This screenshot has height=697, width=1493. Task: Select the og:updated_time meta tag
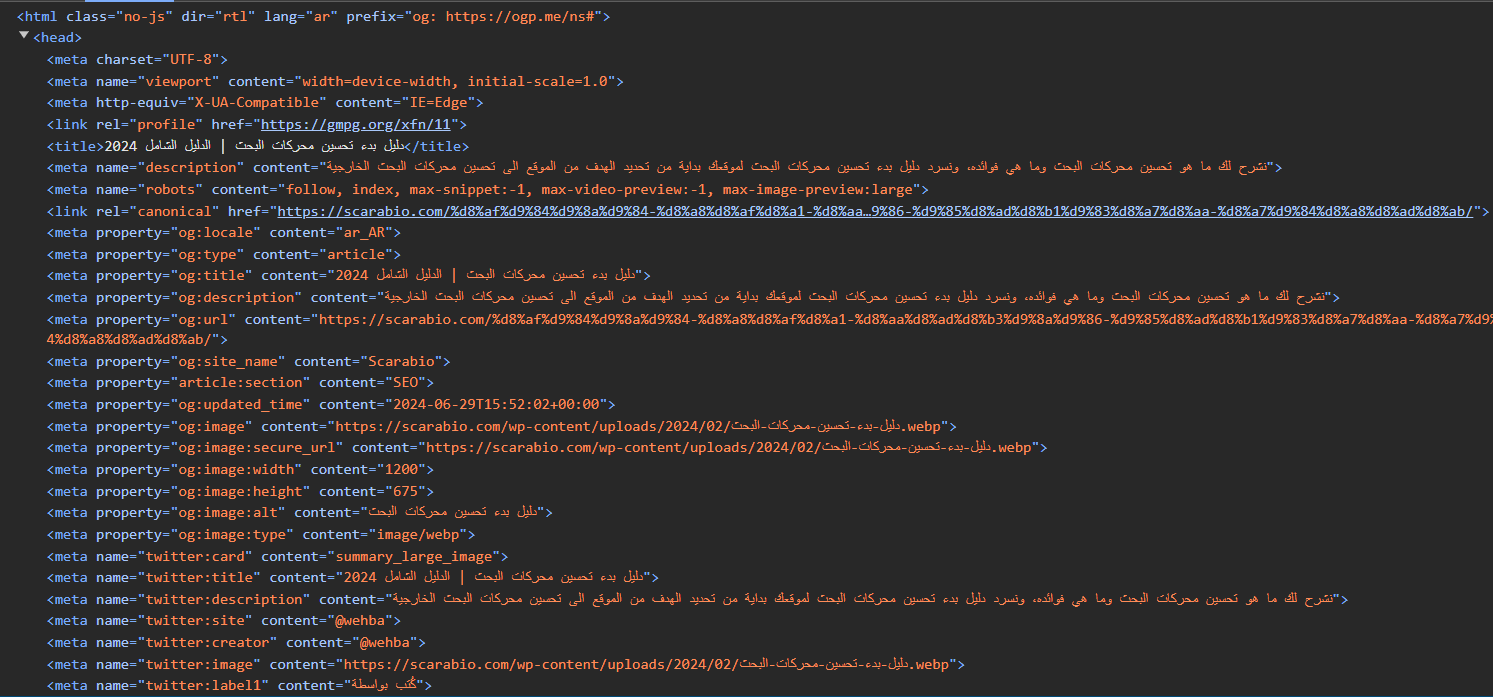pyautogui.click(x=329, y=404)
